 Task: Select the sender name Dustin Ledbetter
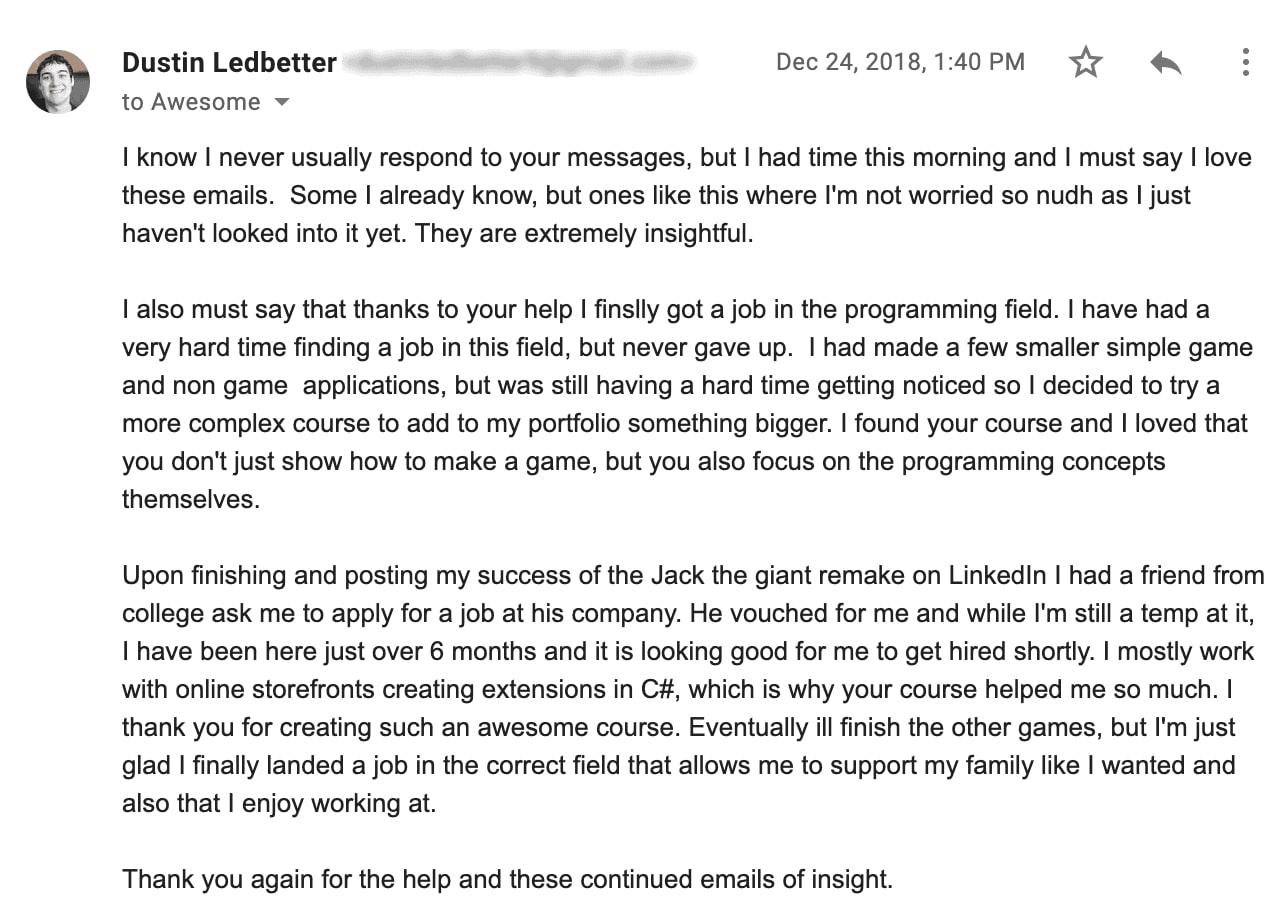(x=228, y=61)
